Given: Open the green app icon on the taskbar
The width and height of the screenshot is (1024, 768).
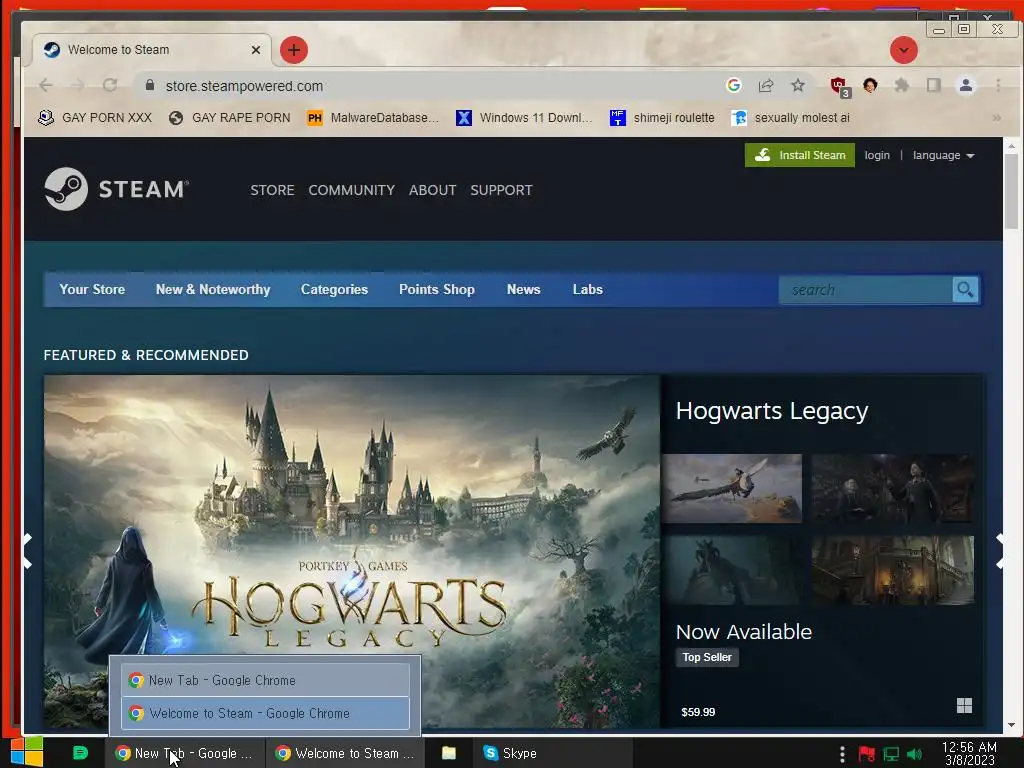Looking at the screenshot, I should [x=80, y=752].
